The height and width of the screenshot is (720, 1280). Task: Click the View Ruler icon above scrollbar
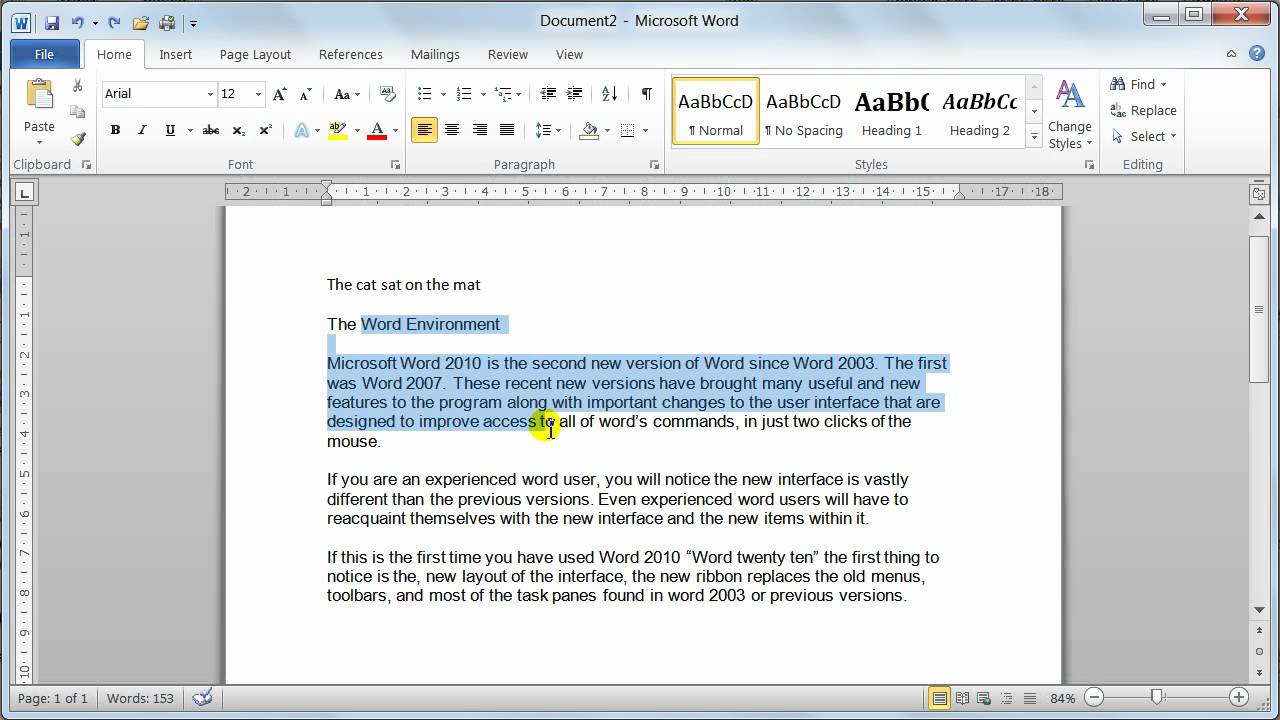[1259, 194]
